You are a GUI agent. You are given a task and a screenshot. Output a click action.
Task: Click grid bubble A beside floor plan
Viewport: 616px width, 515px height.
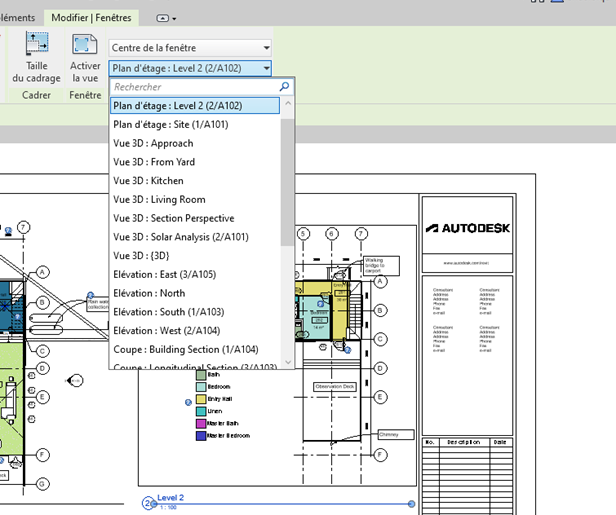click(379, 282)
